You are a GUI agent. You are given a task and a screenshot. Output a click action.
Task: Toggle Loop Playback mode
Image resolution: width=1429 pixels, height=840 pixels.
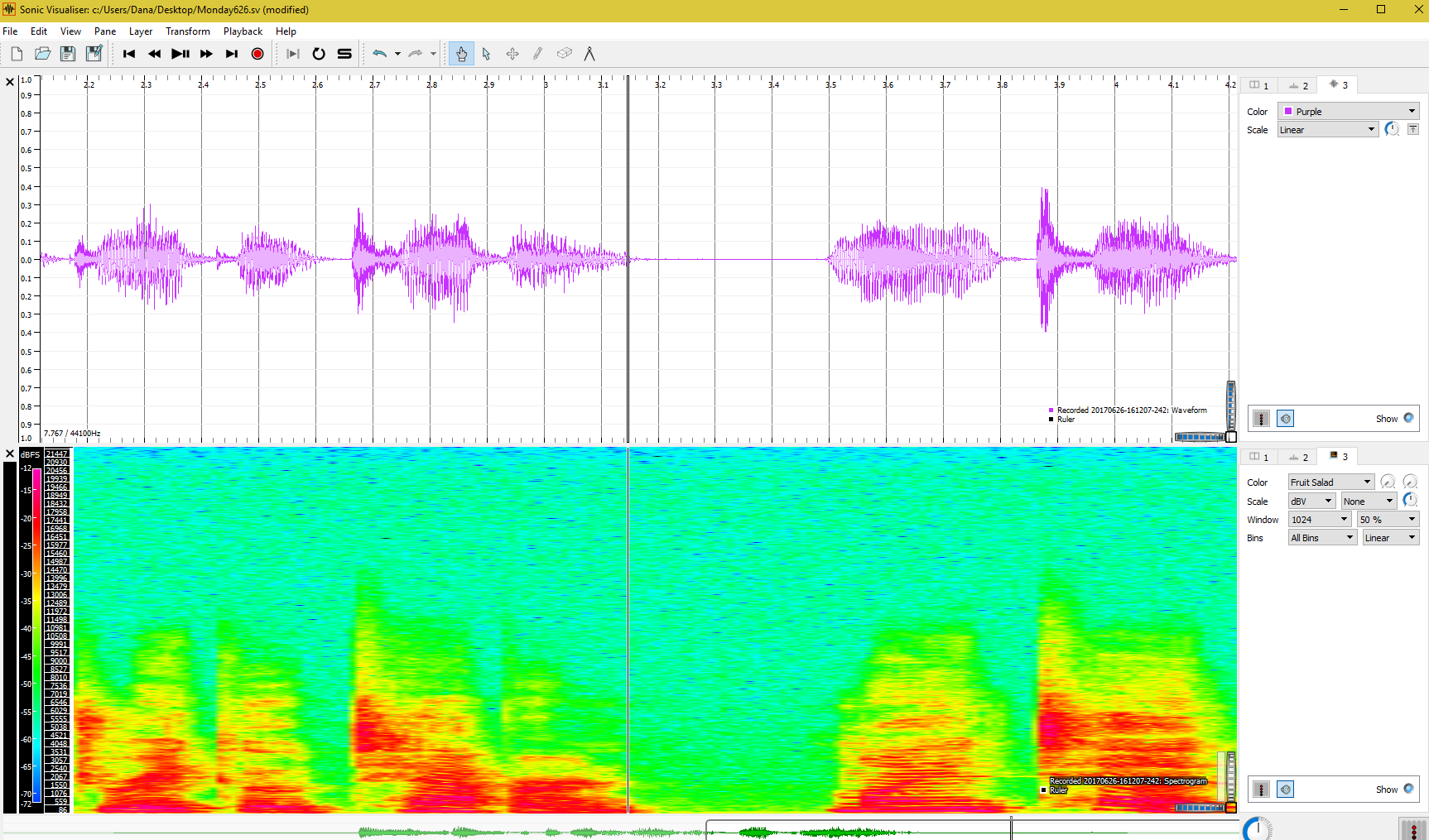319,54
